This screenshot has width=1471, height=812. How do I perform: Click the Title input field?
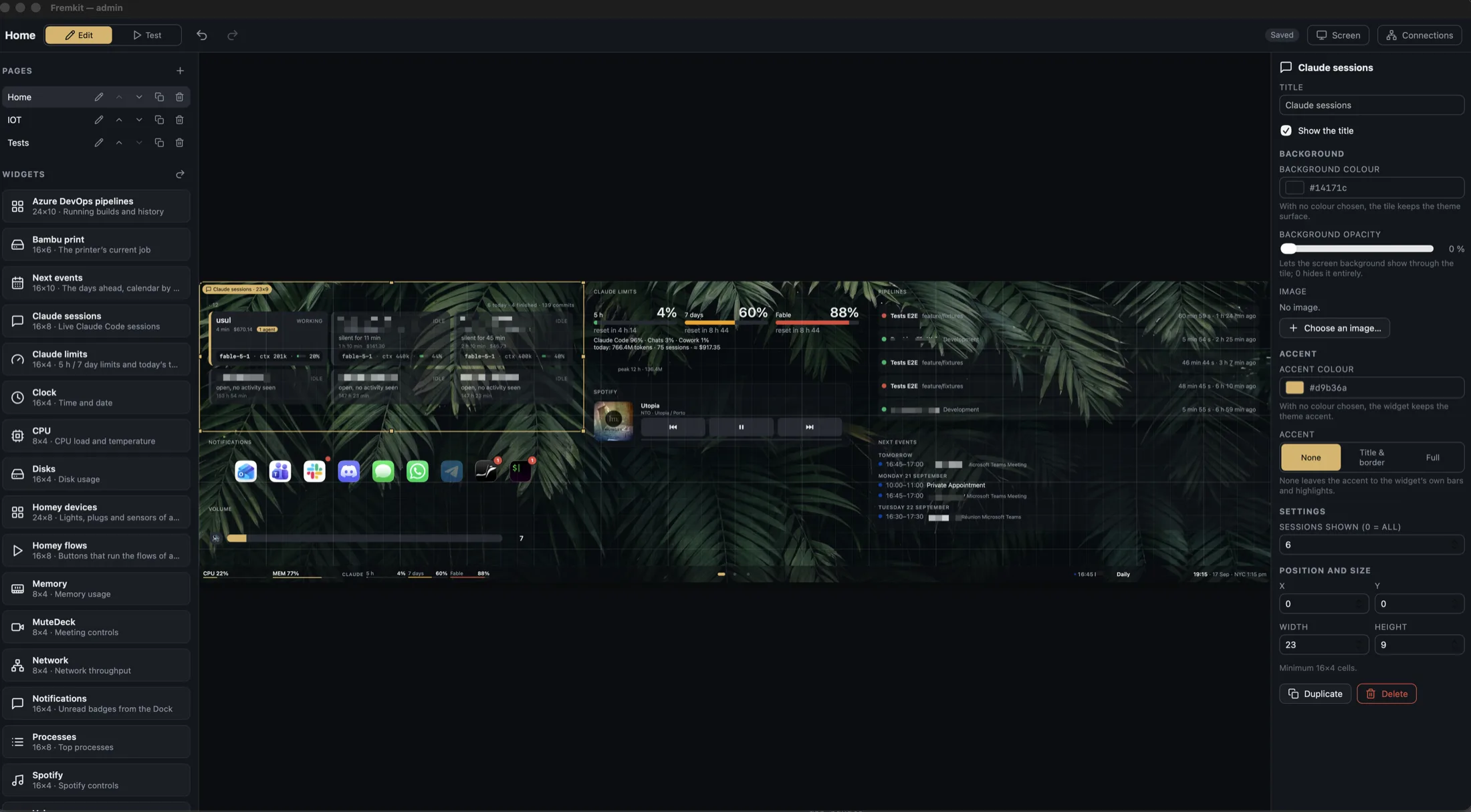(x=1371, y=106)
